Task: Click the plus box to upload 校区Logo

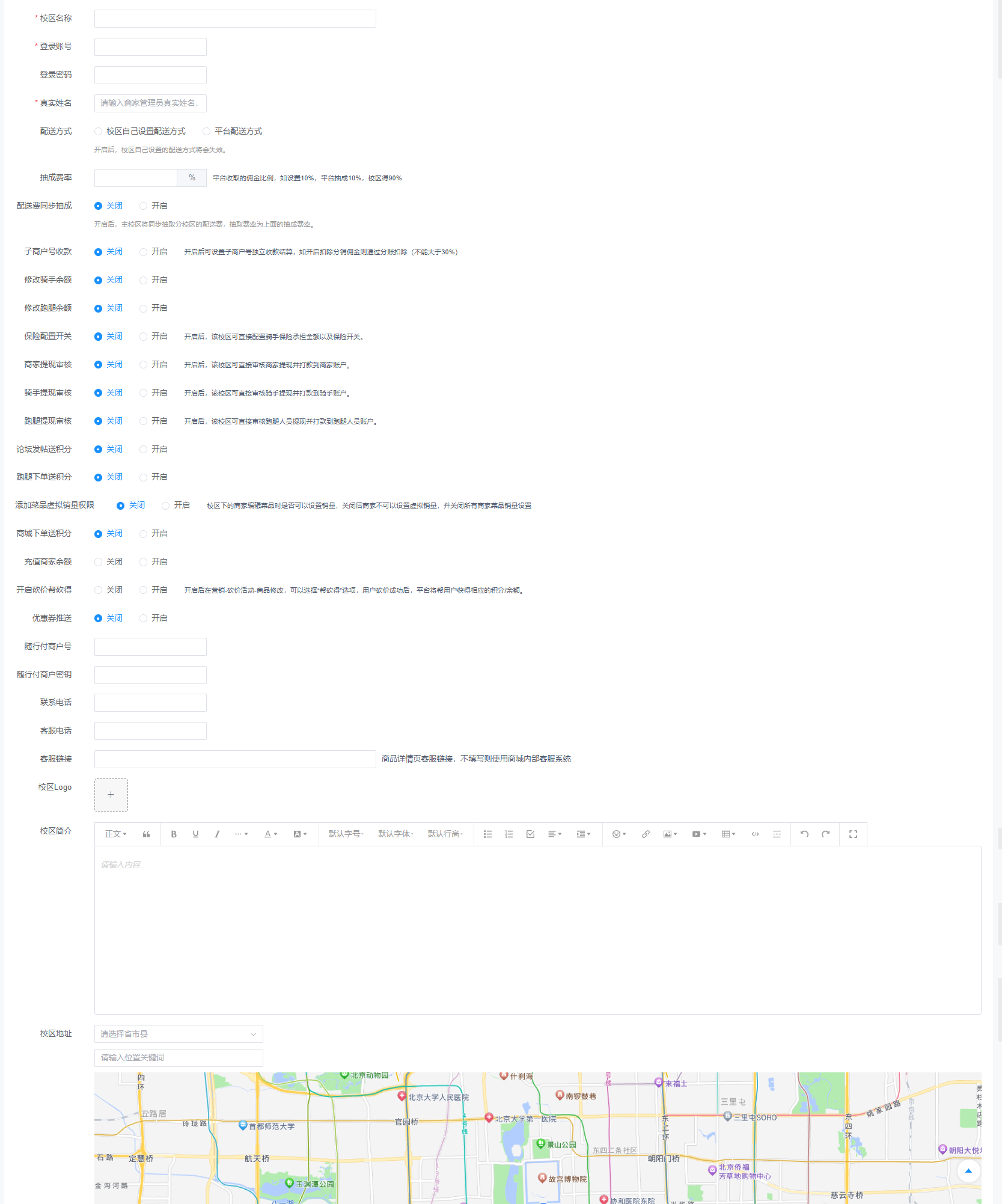Action: [111, 795]
